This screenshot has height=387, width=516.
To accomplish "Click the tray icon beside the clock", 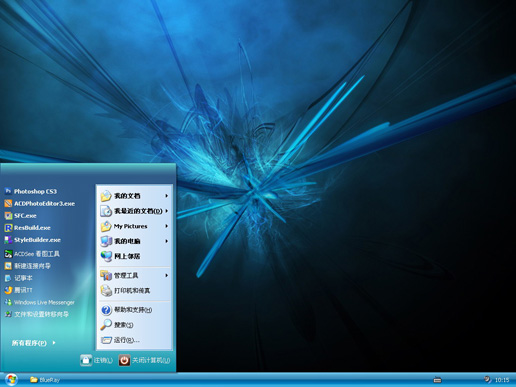I will click(x=487, y=379).
